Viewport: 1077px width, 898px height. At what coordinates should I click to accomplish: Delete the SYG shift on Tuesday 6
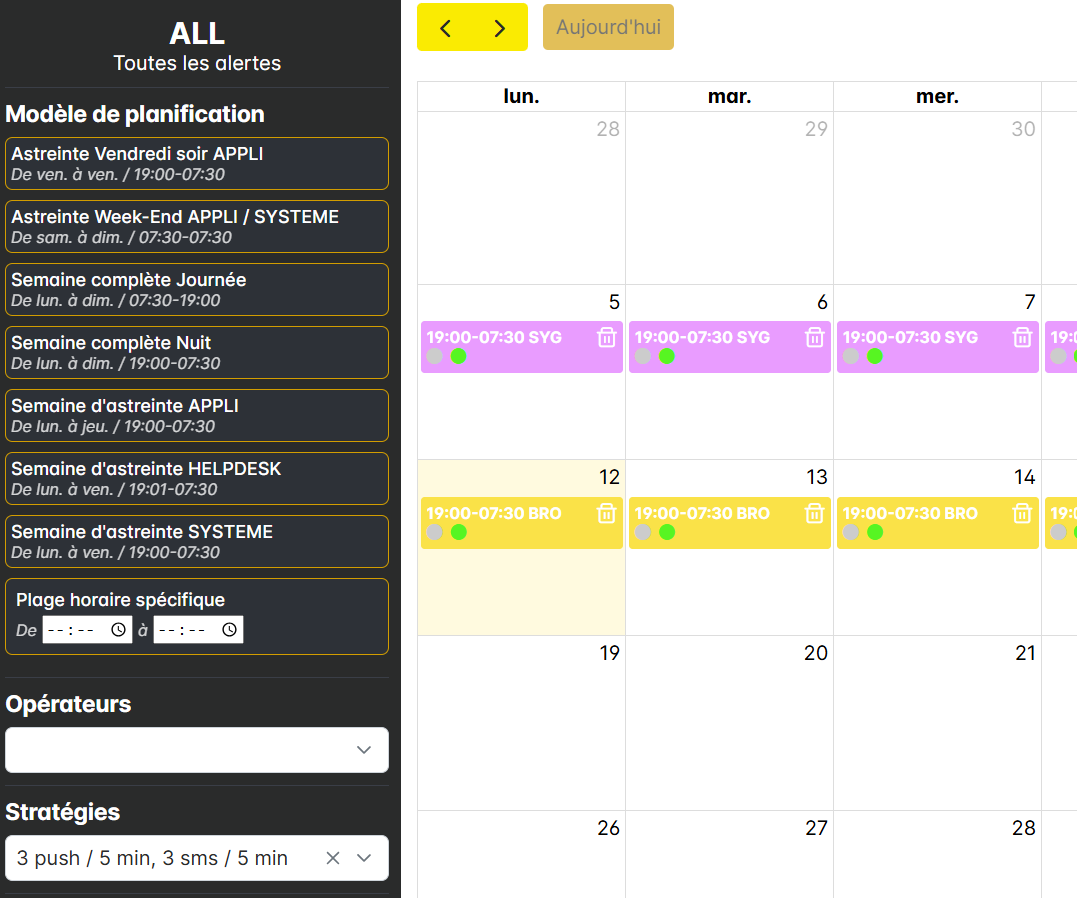pos(815,337)
